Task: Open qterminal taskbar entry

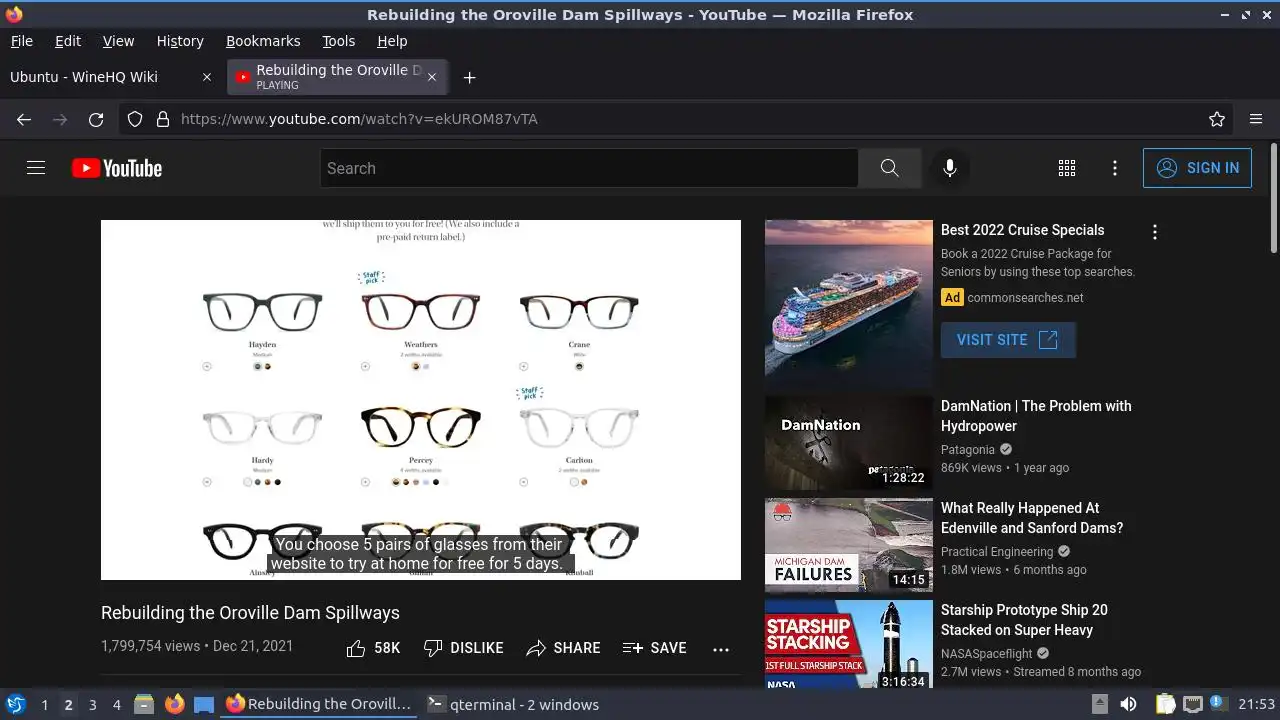Action: [513, 704]
